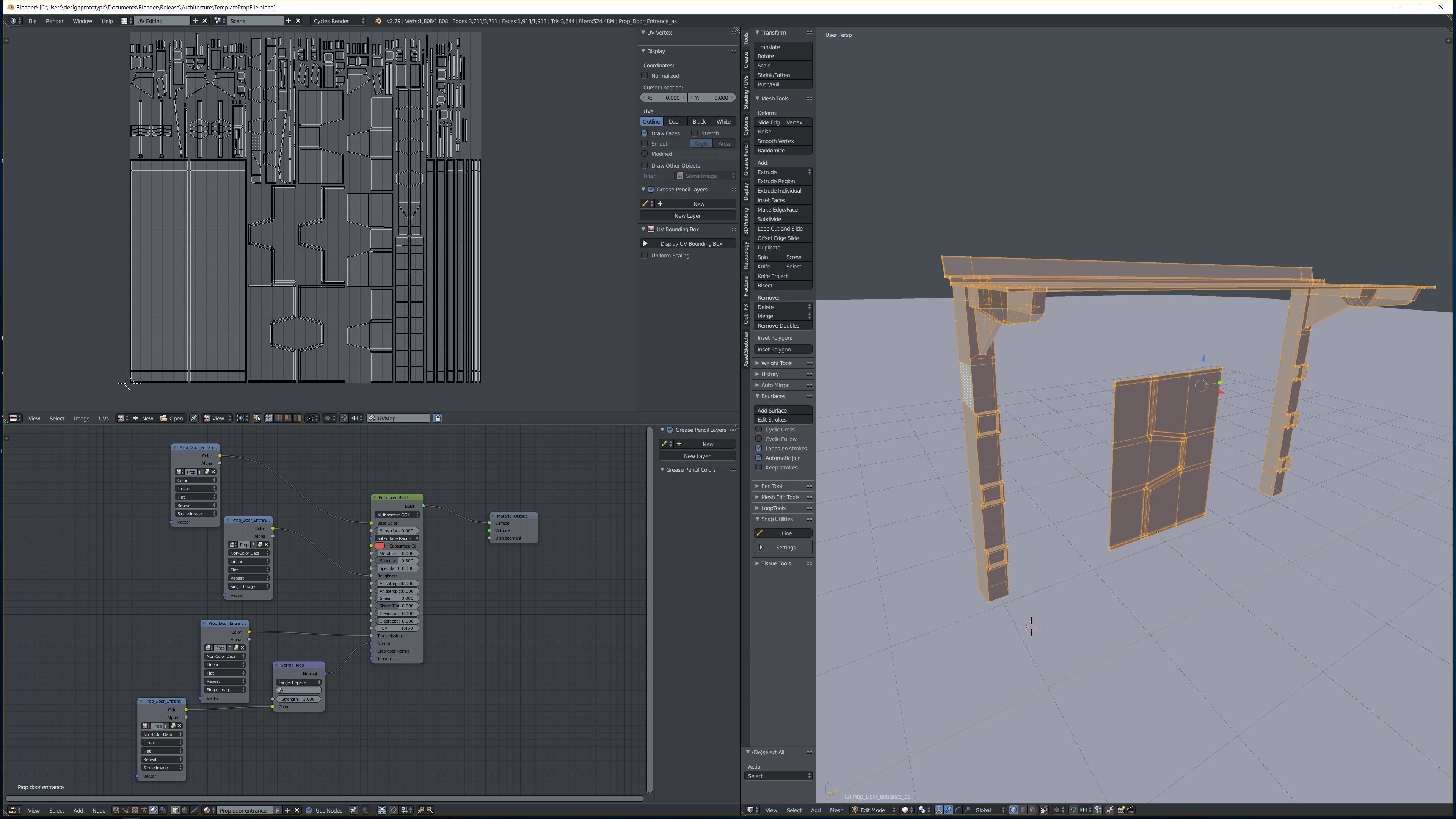Screen dimensions: 1456x819
Task: Click the OpenGL render camera icon
Action: click(1121, 810)
